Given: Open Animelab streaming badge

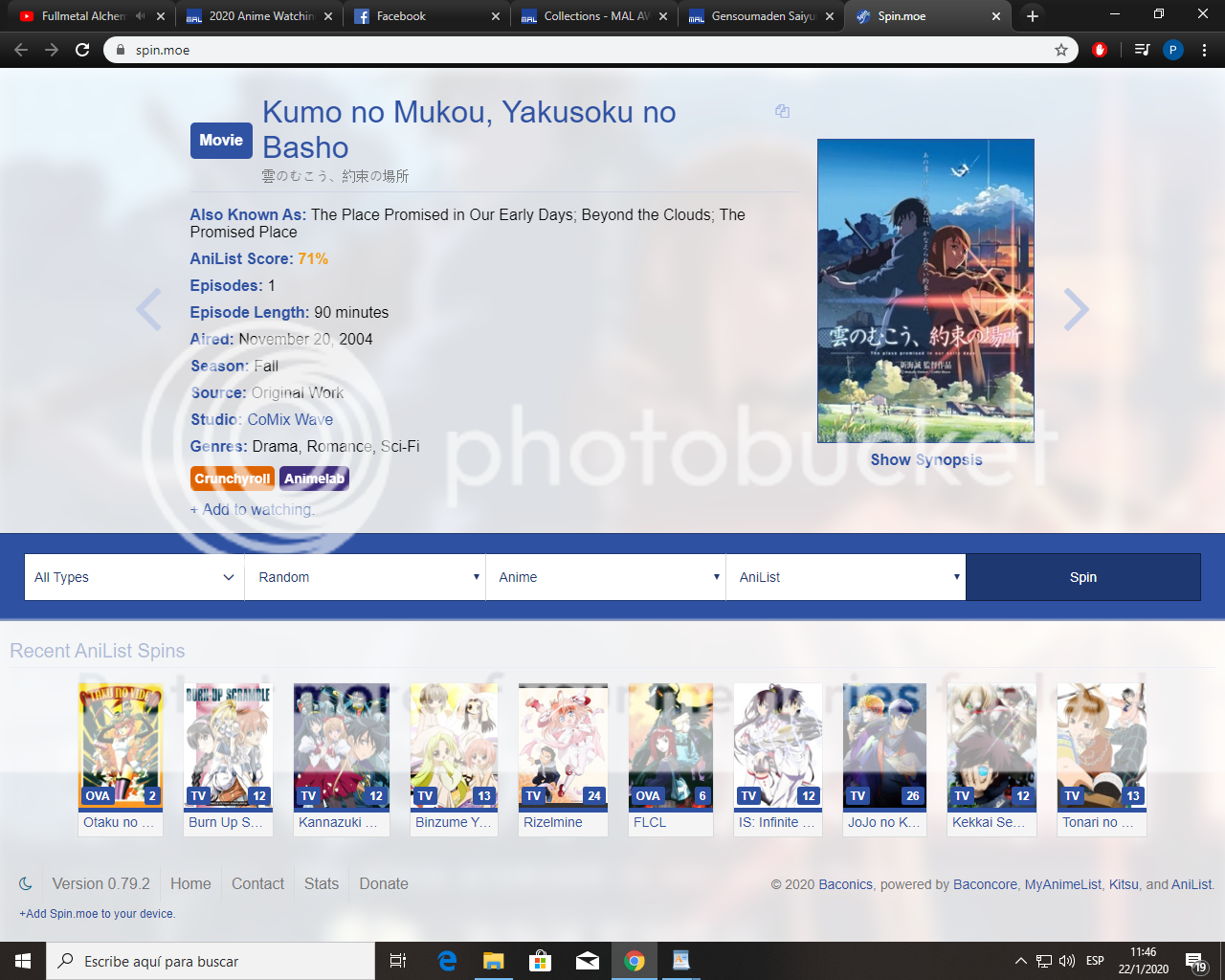Looking at the screenshot, I should pos(314,479).
